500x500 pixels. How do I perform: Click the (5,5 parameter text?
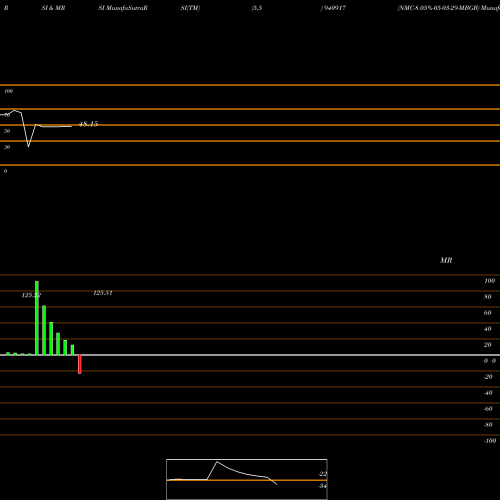[x=257, y=8]
